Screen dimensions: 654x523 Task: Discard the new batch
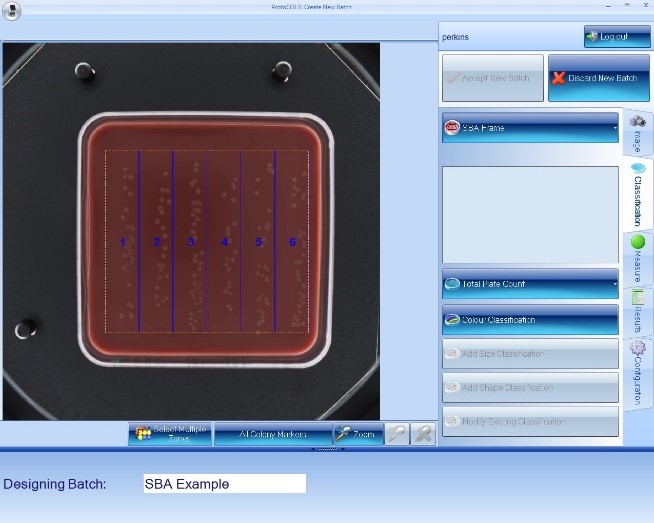tap(595, 78)
